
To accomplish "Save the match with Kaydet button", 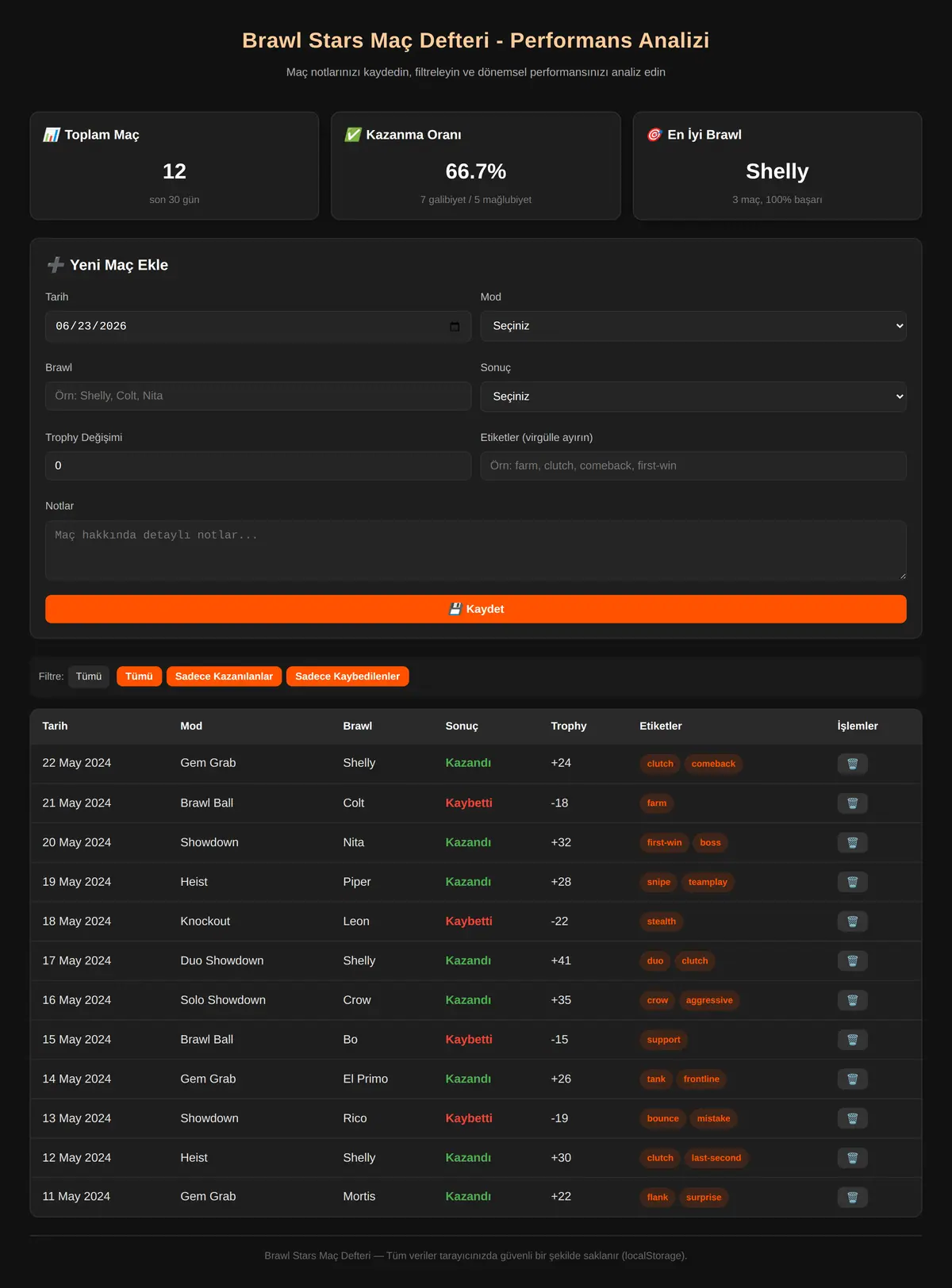I will [x=476, y=609].
